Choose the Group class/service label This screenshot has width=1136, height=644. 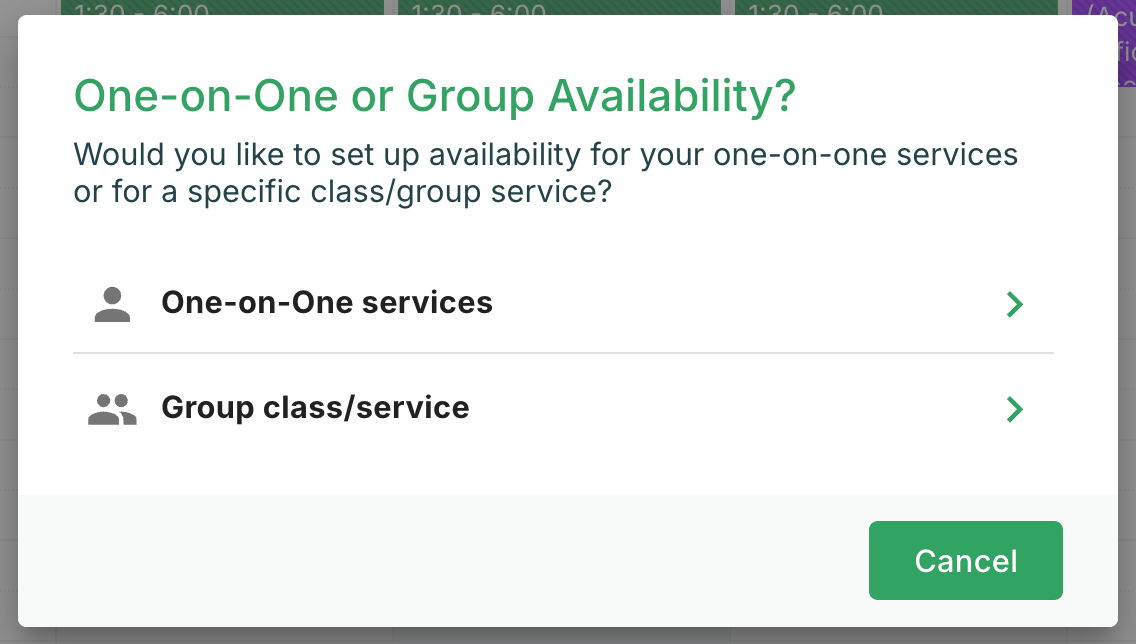point(315,408)
